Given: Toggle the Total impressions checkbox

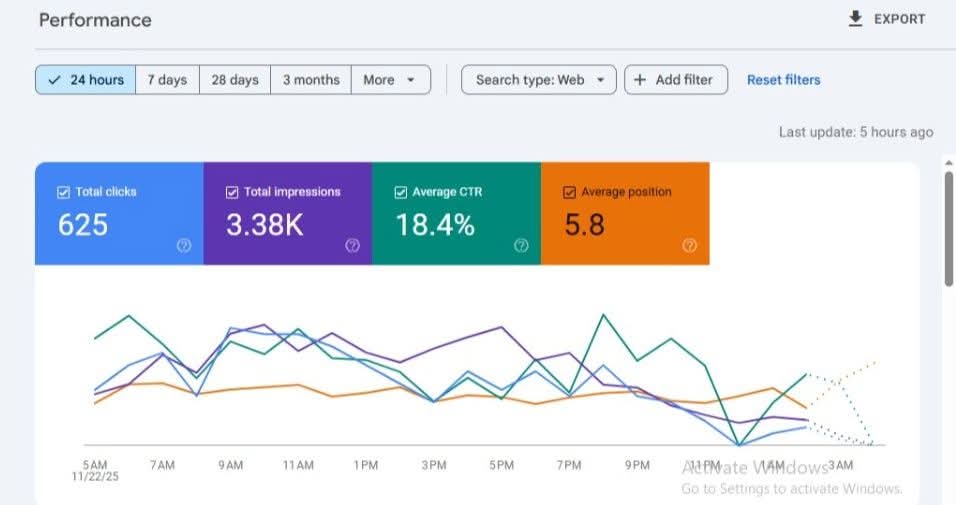Looking at the screenshot, I should tap(232, 192).
